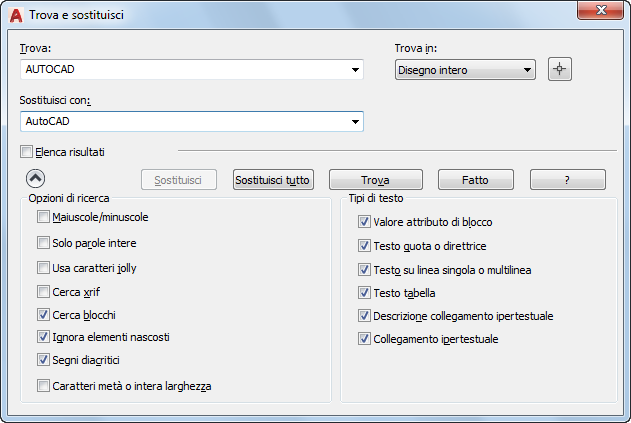The image size is (631, 423).
Task: Click the Trova button
Action: point(376,180)
